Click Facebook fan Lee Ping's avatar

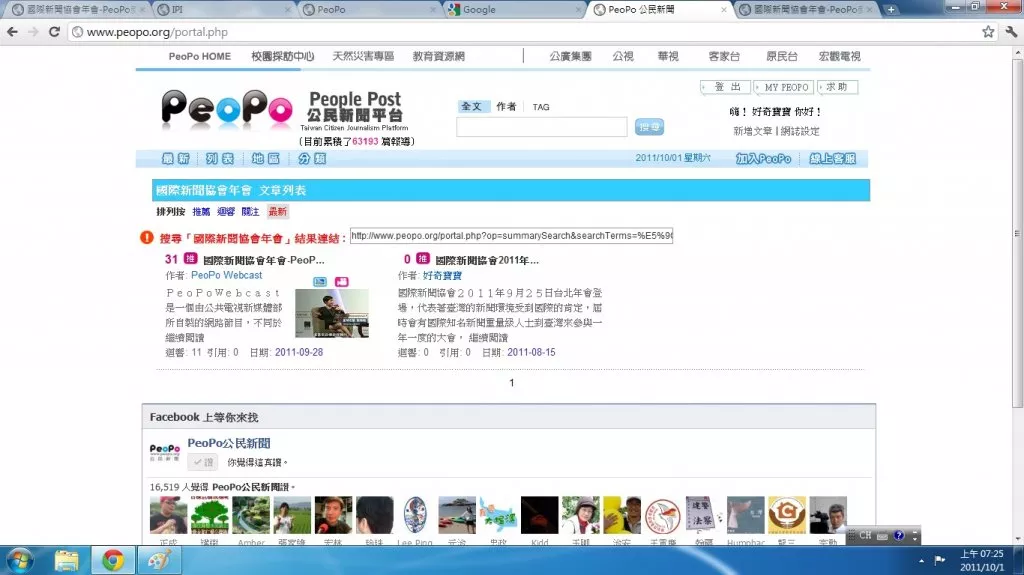coord(415,515)
